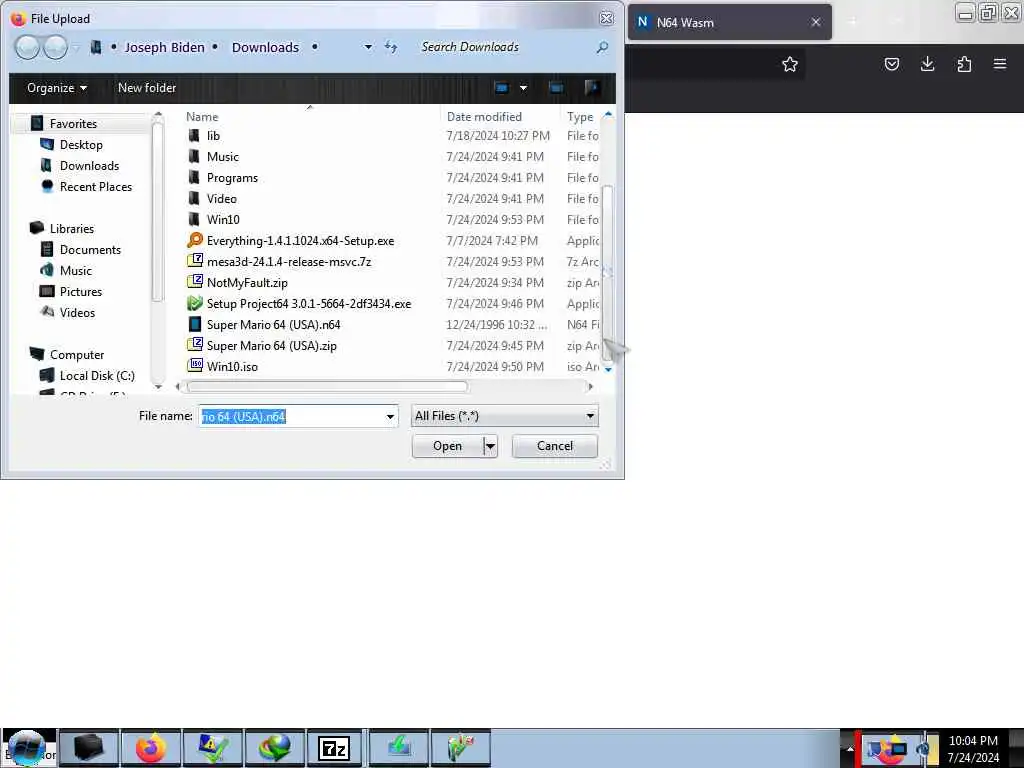The image size is (1024, 768).
Task: Select the Everything-1.4.1.1024.x64-Setup.exe file
Action: tap(300, 241)
